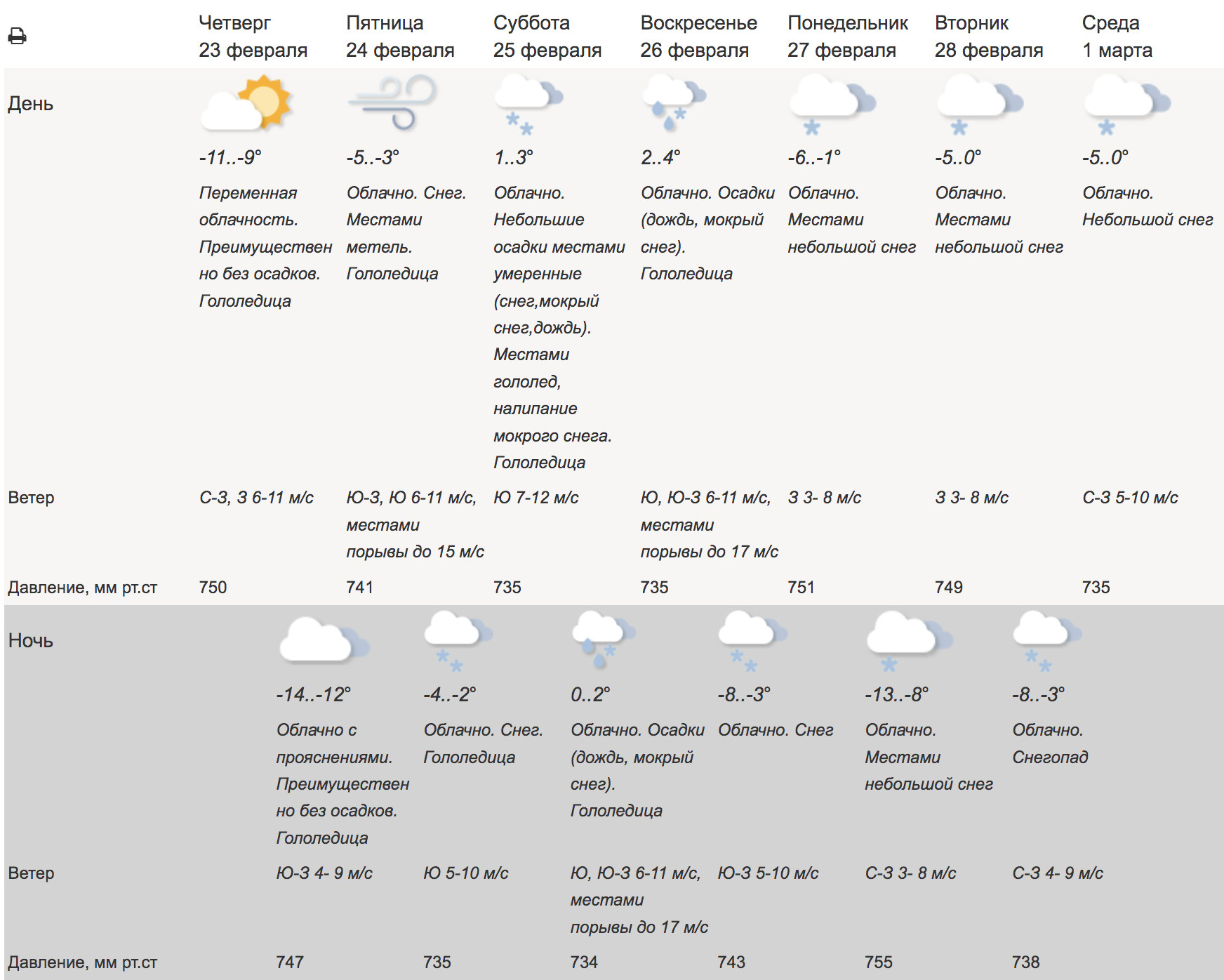Click day temperature 2..4°

(x=660, y=157)
